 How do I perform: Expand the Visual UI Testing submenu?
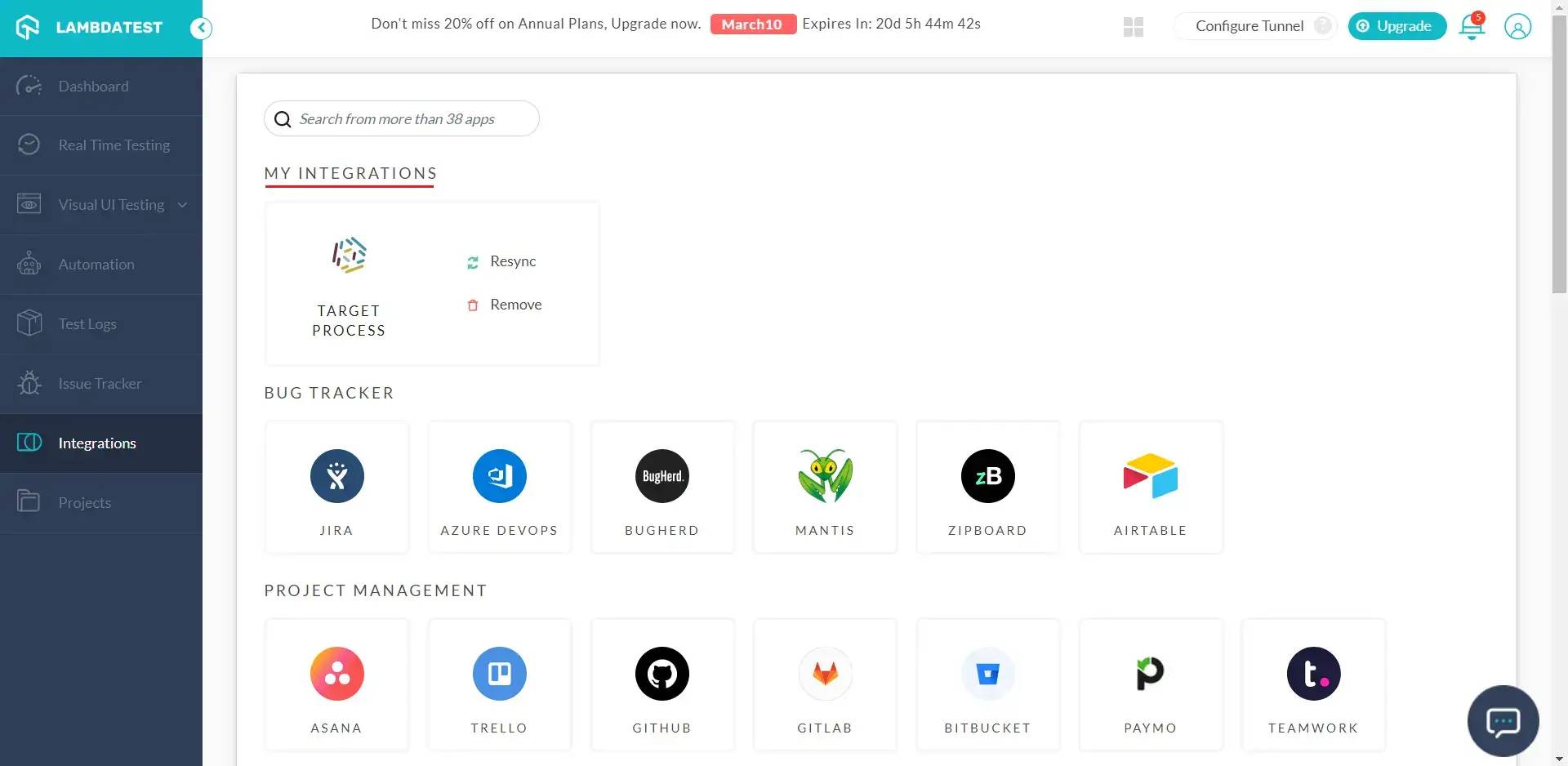(182, 205)
